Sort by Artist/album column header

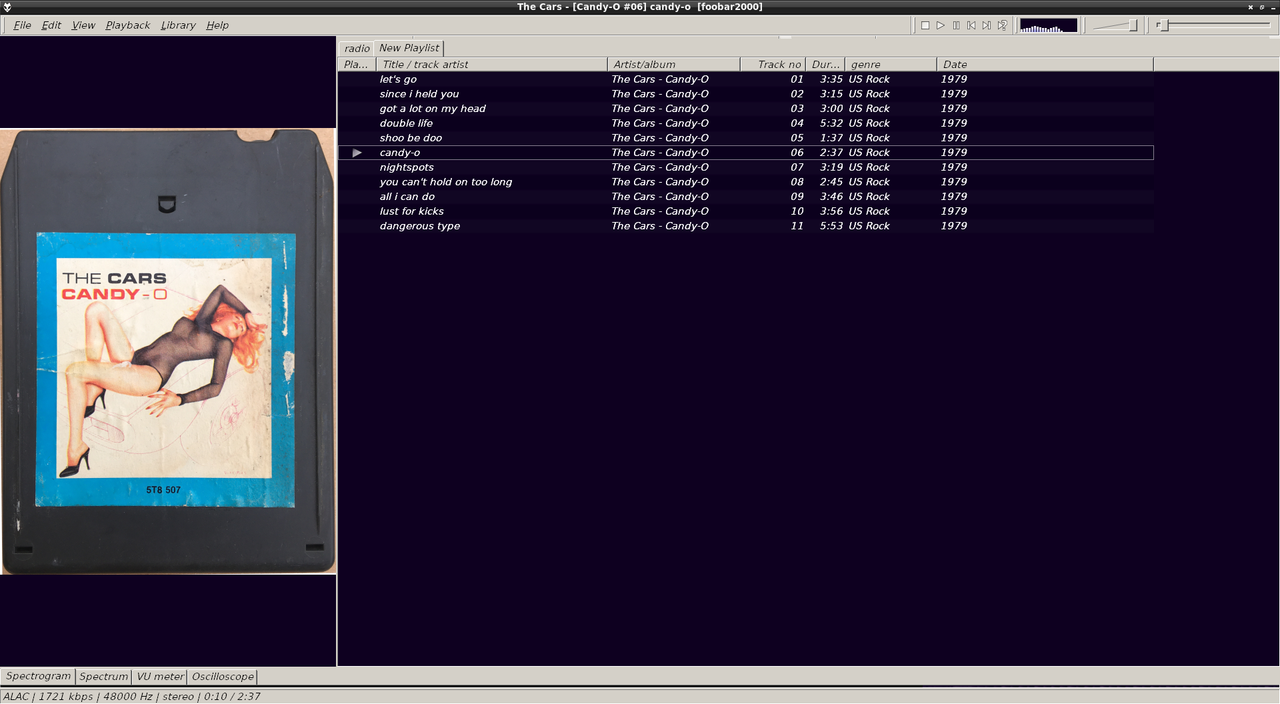[674, 64]
